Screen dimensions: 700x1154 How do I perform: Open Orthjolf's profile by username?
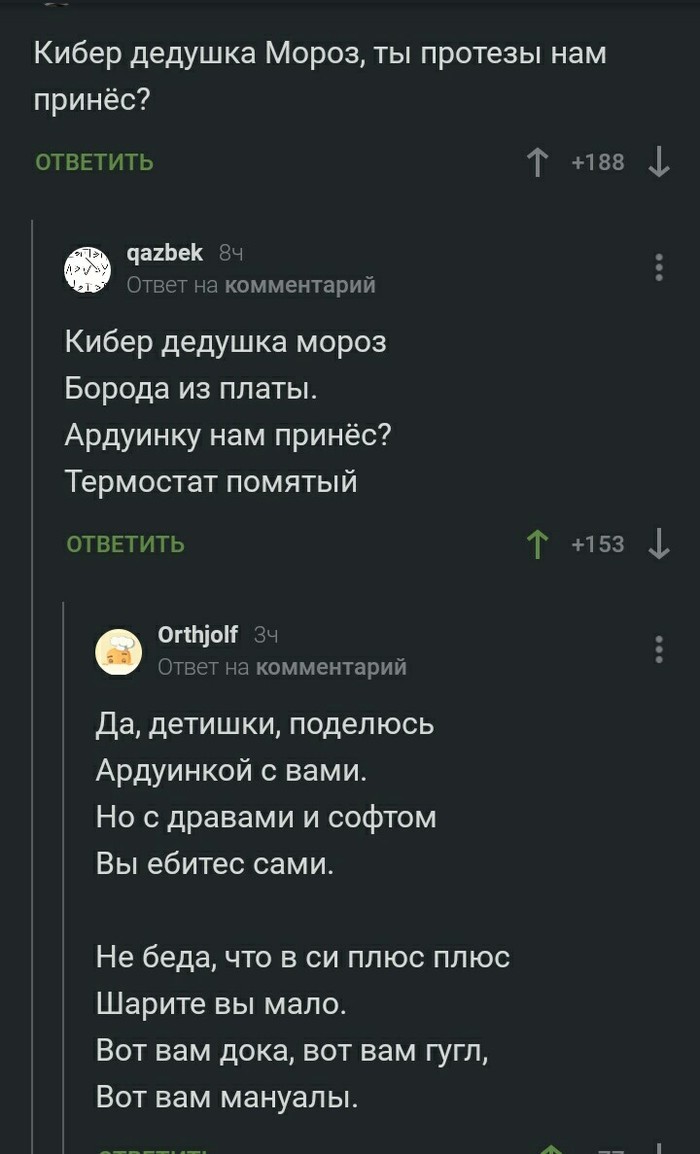coord(198,634)
